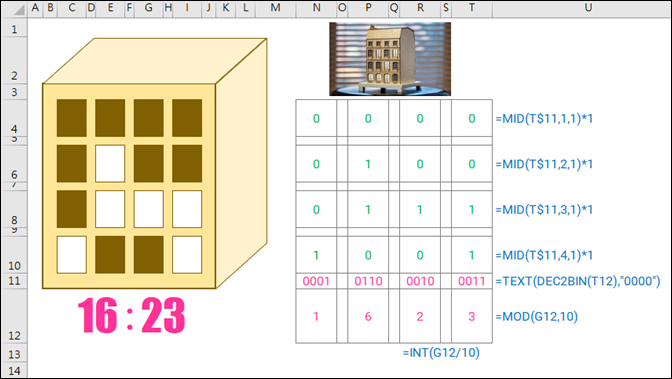
Task: Select the lit white window in row 6
Action: (110, 163)
